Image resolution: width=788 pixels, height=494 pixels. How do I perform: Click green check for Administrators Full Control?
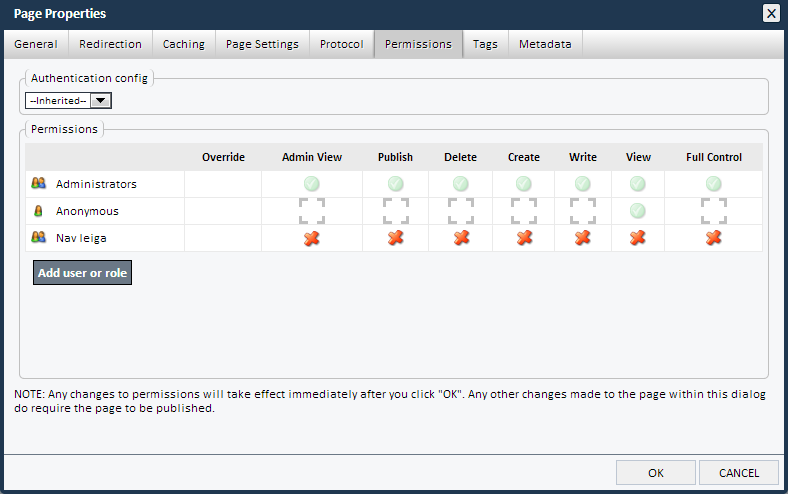[713, 184]
